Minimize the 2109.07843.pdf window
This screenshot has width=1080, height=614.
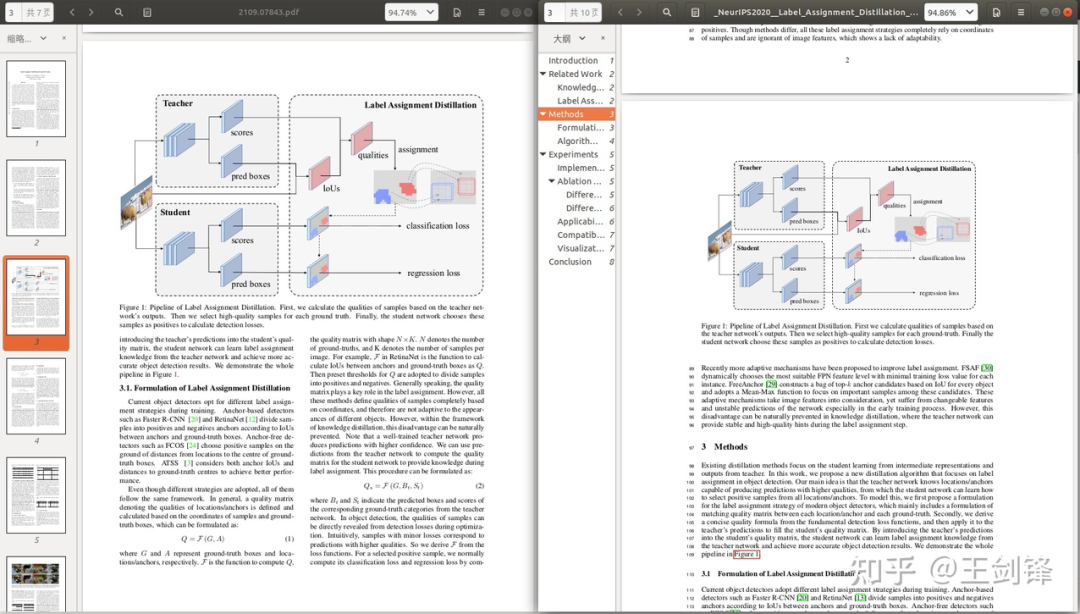click(505, 12)
